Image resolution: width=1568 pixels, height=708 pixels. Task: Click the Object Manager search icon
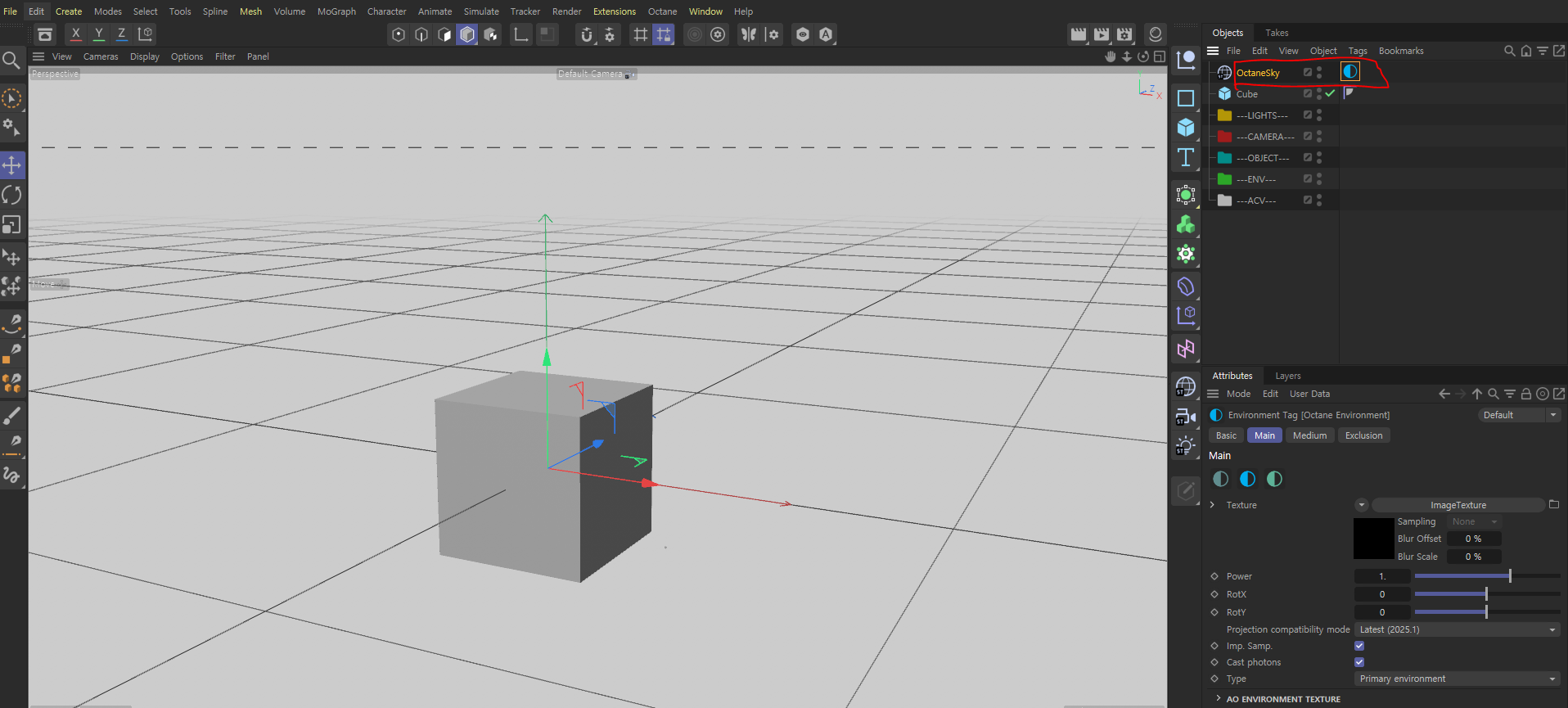[1510, 51]
